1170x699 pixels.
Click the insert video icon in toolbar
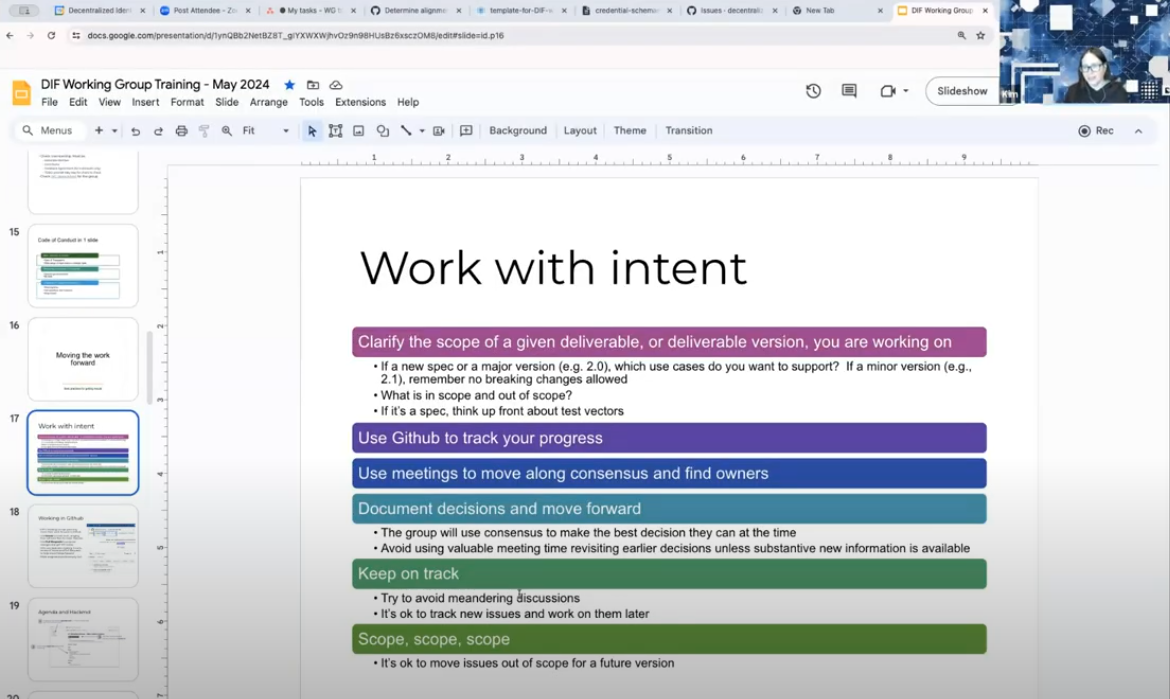click(439, 131)
